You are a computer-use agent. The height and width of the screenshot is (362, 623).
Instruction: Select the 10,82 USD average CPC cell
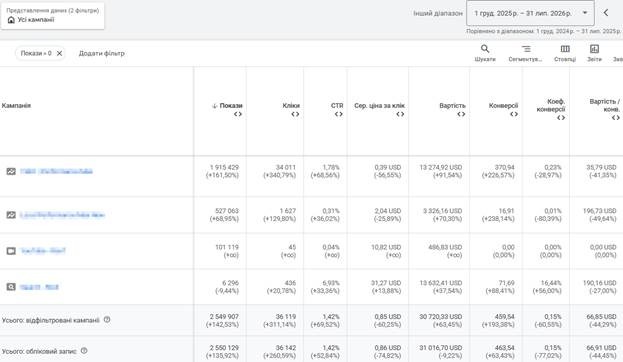click(386, 247)
